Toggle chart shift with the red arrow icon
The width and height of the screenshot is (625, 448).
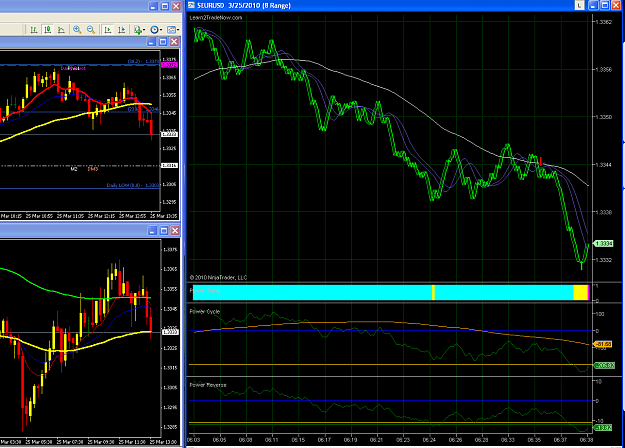(121, 30)
